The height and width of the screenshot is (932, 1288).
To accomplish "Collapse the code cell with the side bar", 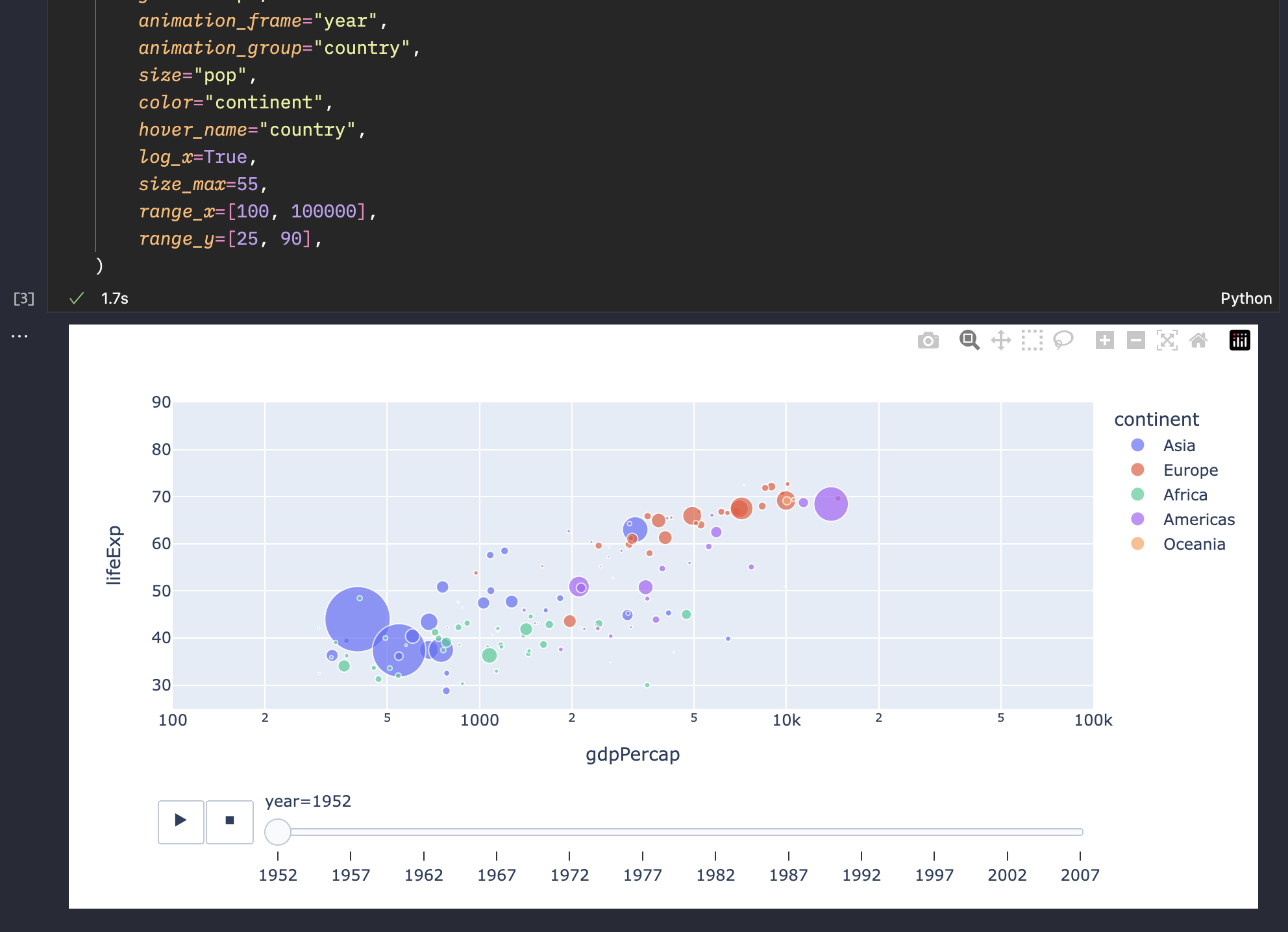I will pos(95,130).
